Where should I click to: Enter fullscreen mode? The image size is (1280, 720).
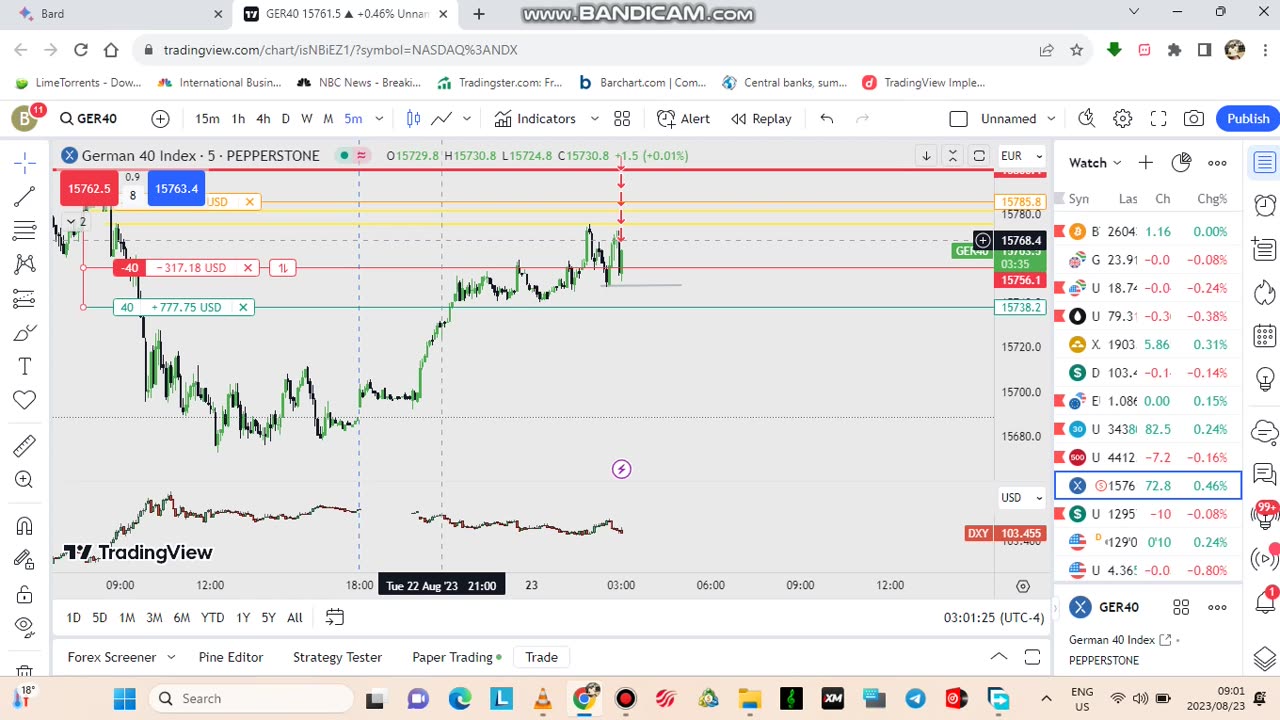point(1158,118)
